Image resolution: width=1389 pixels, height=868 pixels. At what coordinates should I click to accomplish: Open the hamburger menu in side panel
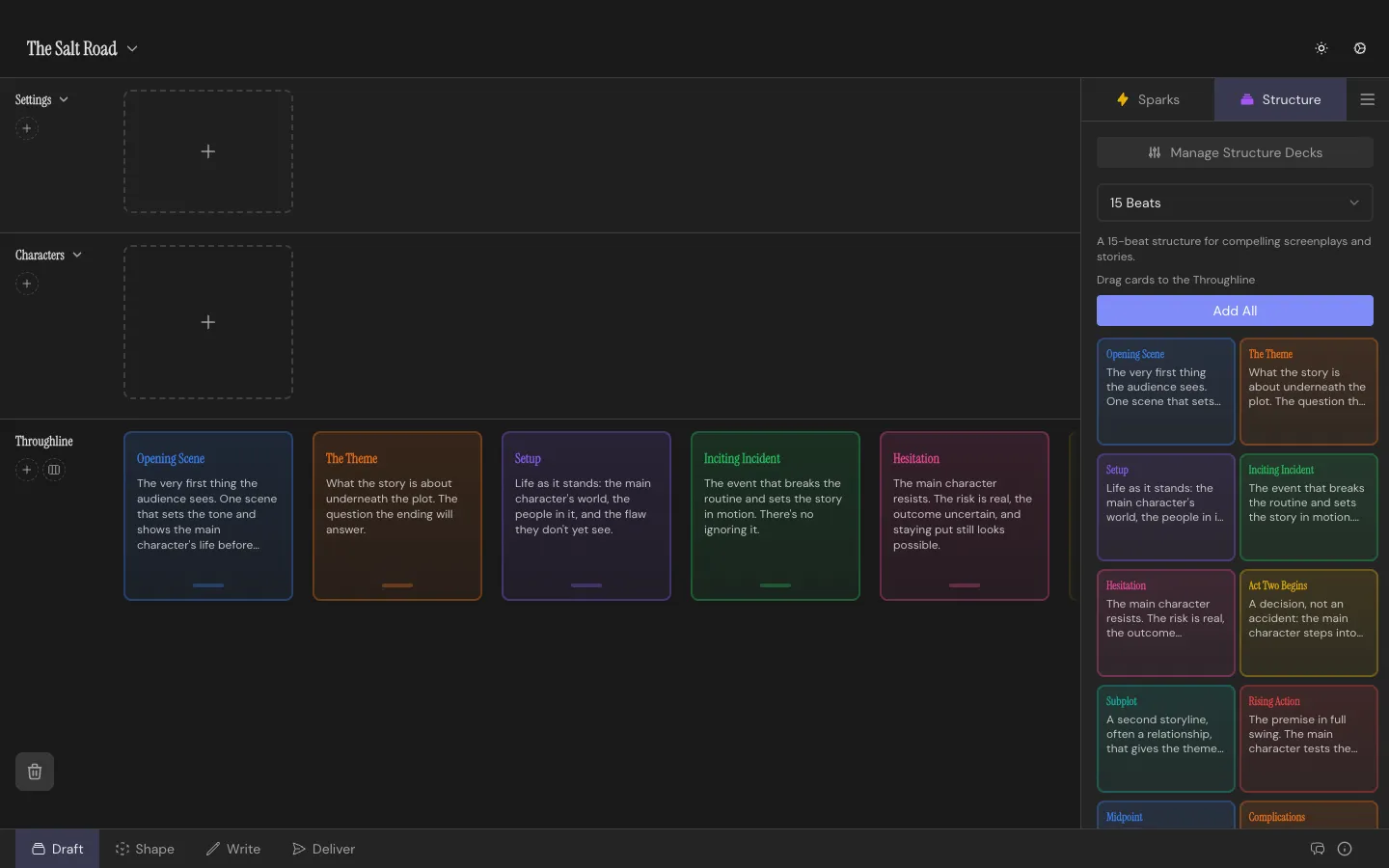(1367, 99)
